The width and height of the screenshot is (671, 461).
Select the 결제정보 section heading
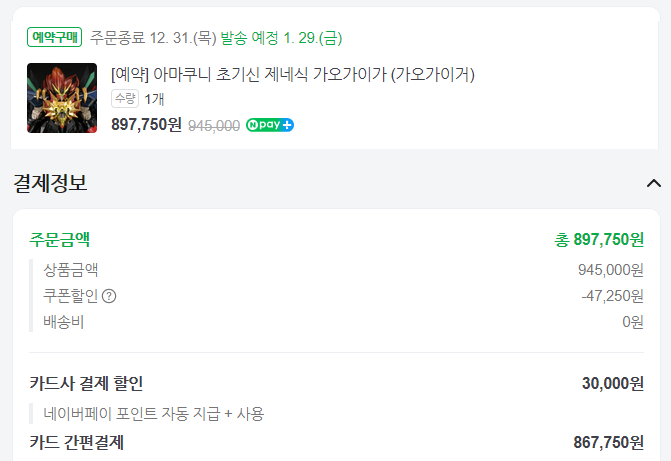click(50, 183)
